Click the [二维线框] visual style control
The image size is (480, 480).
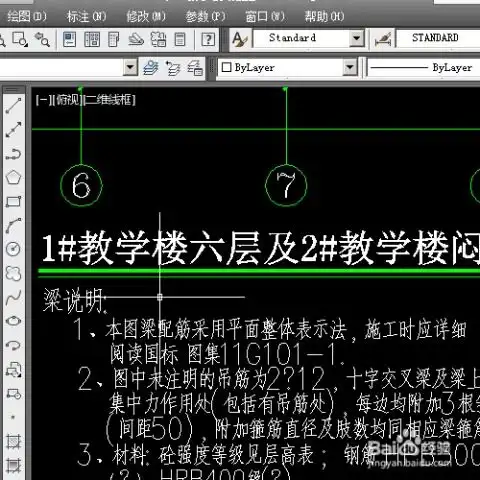coord(110,100)
